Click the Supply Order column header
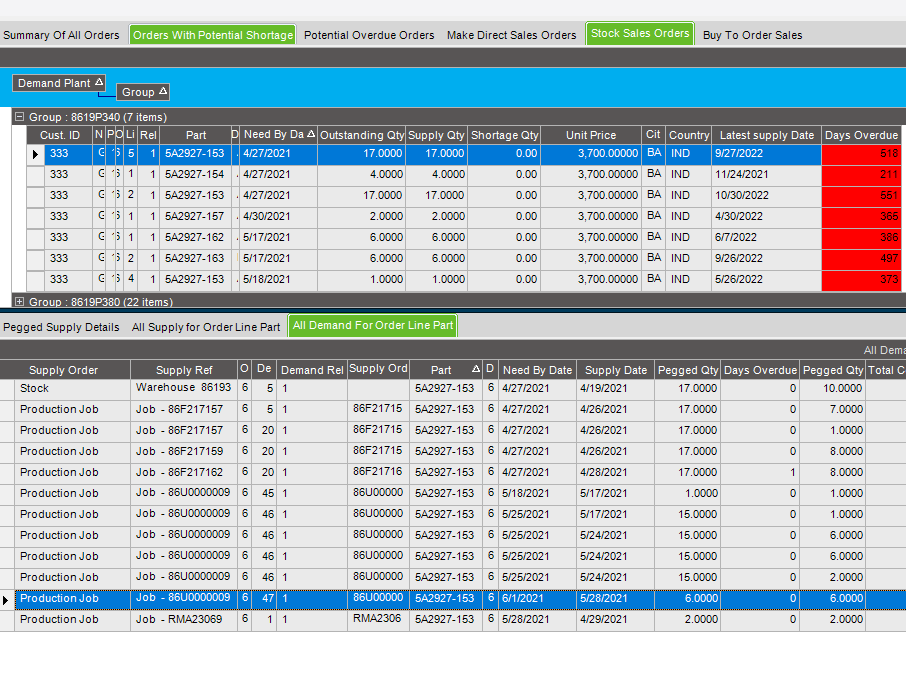 pos(64,370)
